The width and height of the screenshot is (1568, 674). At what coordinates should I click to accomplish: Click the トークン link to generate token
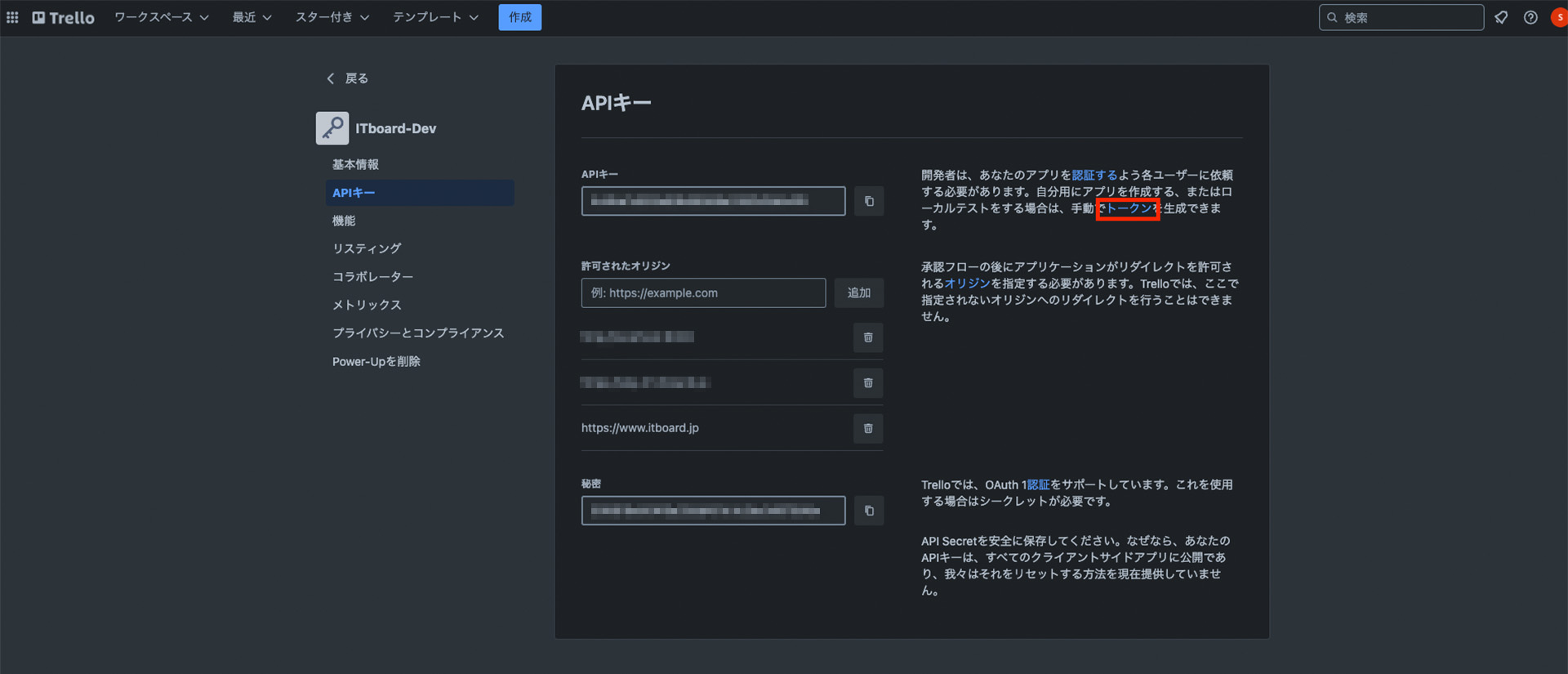[x=1129, y=208]
